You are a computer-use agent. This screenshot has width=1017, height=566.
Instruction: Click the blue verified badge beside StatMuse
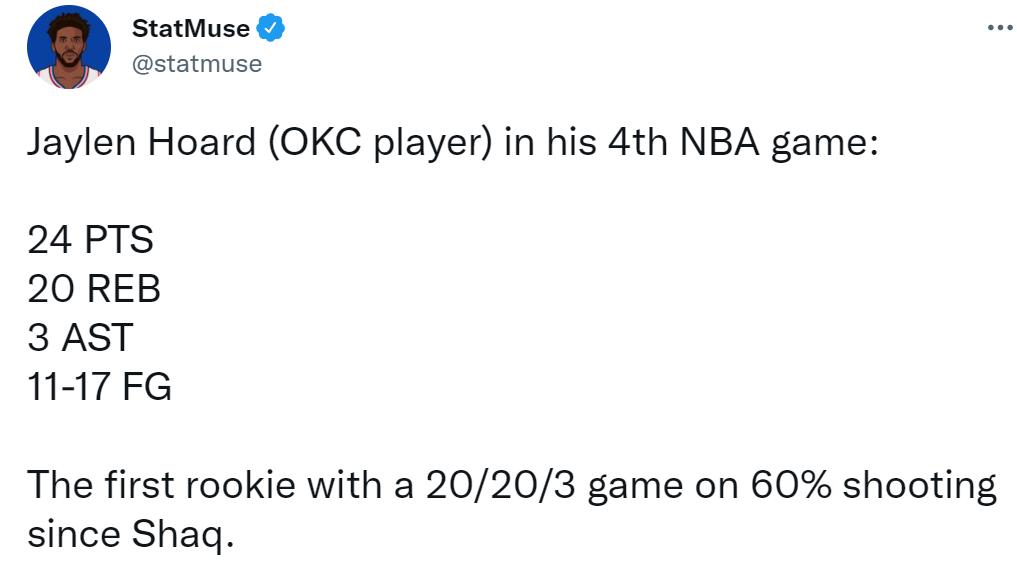coord(271,29)
